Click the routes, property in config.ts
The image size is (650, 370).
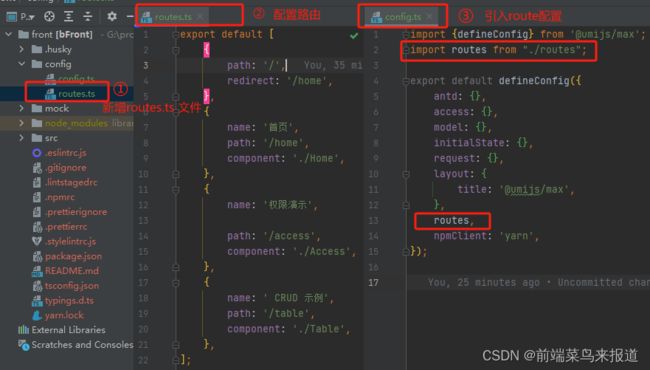point(454,220)
